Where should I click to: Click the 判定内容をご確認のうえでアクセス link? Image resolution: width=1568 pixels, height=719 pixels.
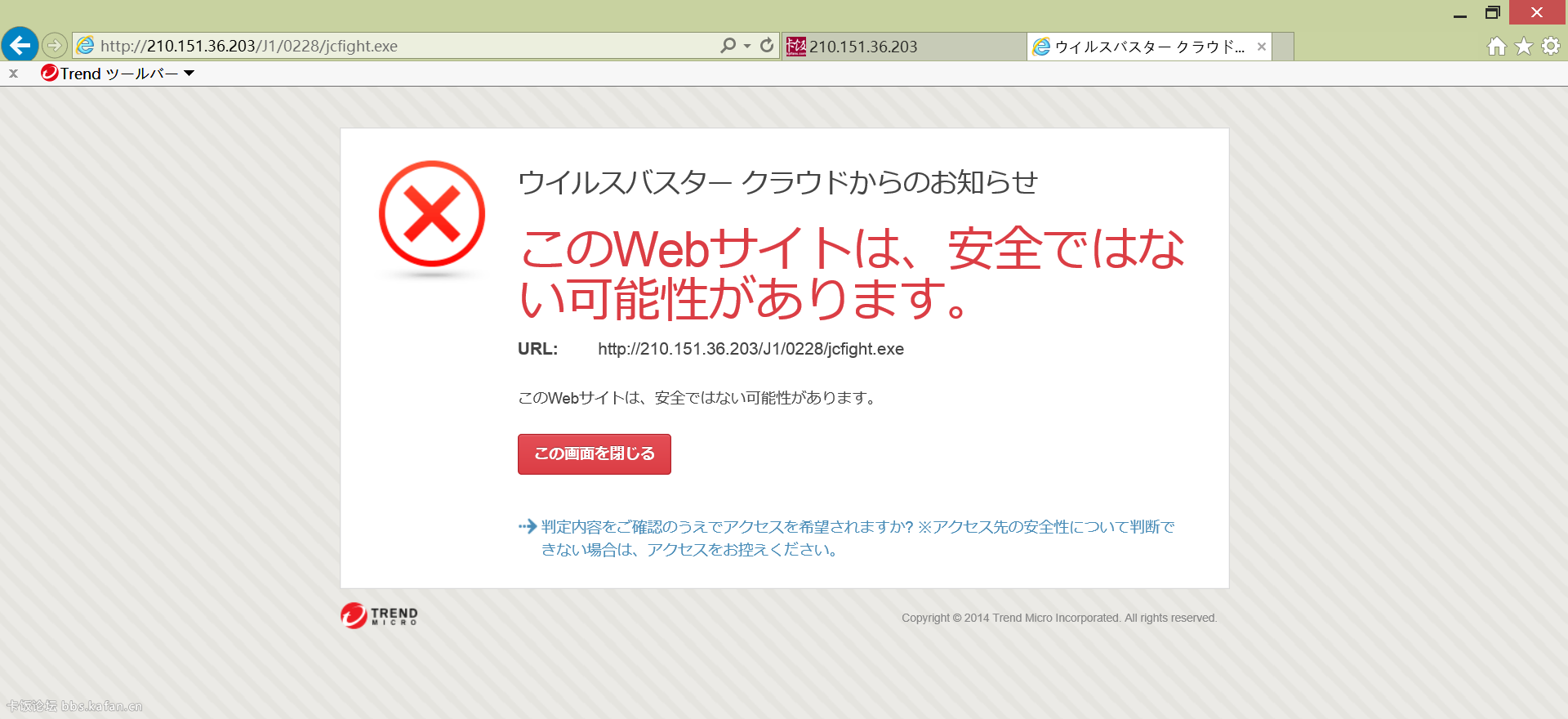pyautogui.click(x=857, y=538)
